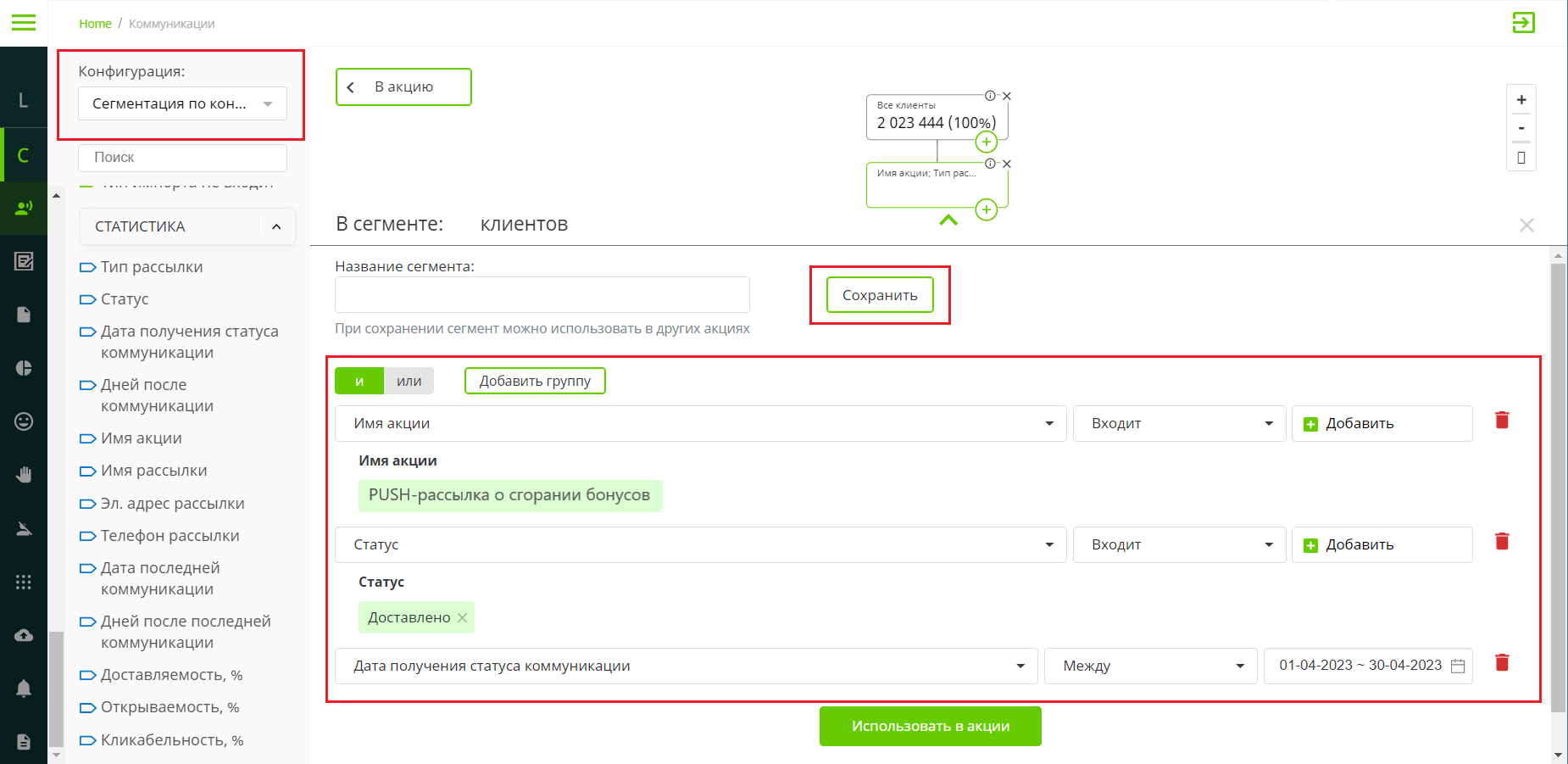Viewport: 1568px width, 764px height.
Task: Open the bell notifications sidebar icon
Action: 24,689
